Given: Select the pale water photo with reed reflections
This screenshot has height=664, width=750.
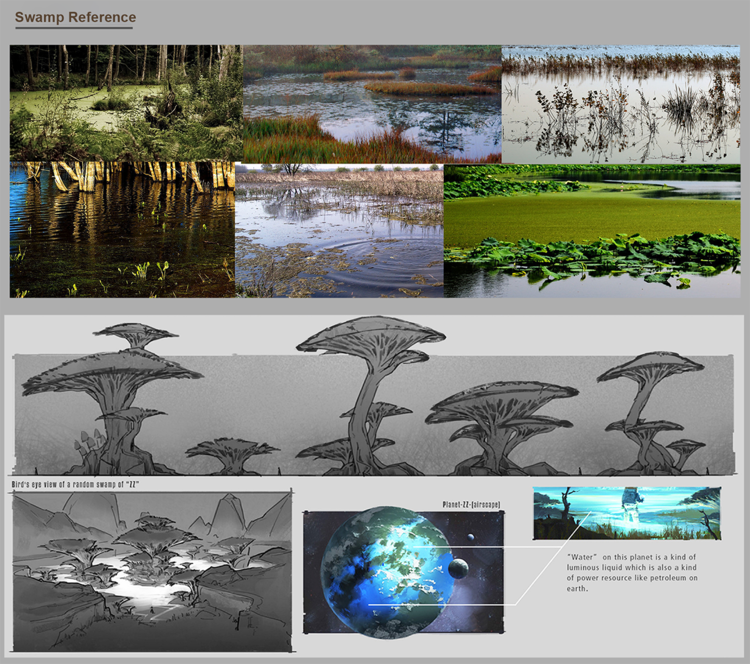Looking at the screenshot, I should [620, 103].
